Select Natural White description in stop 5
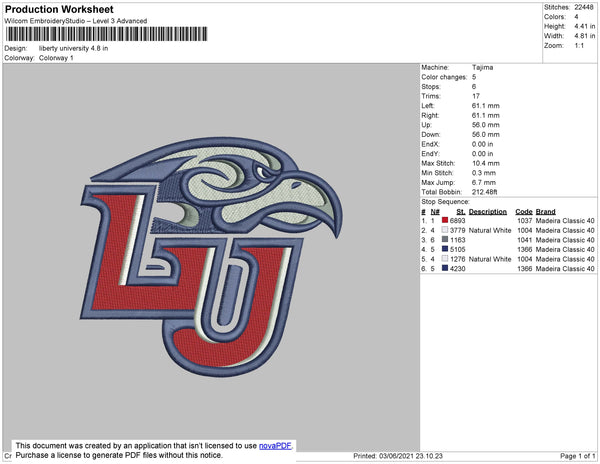Viewport: 600px width, 464px height. point(490,259)
